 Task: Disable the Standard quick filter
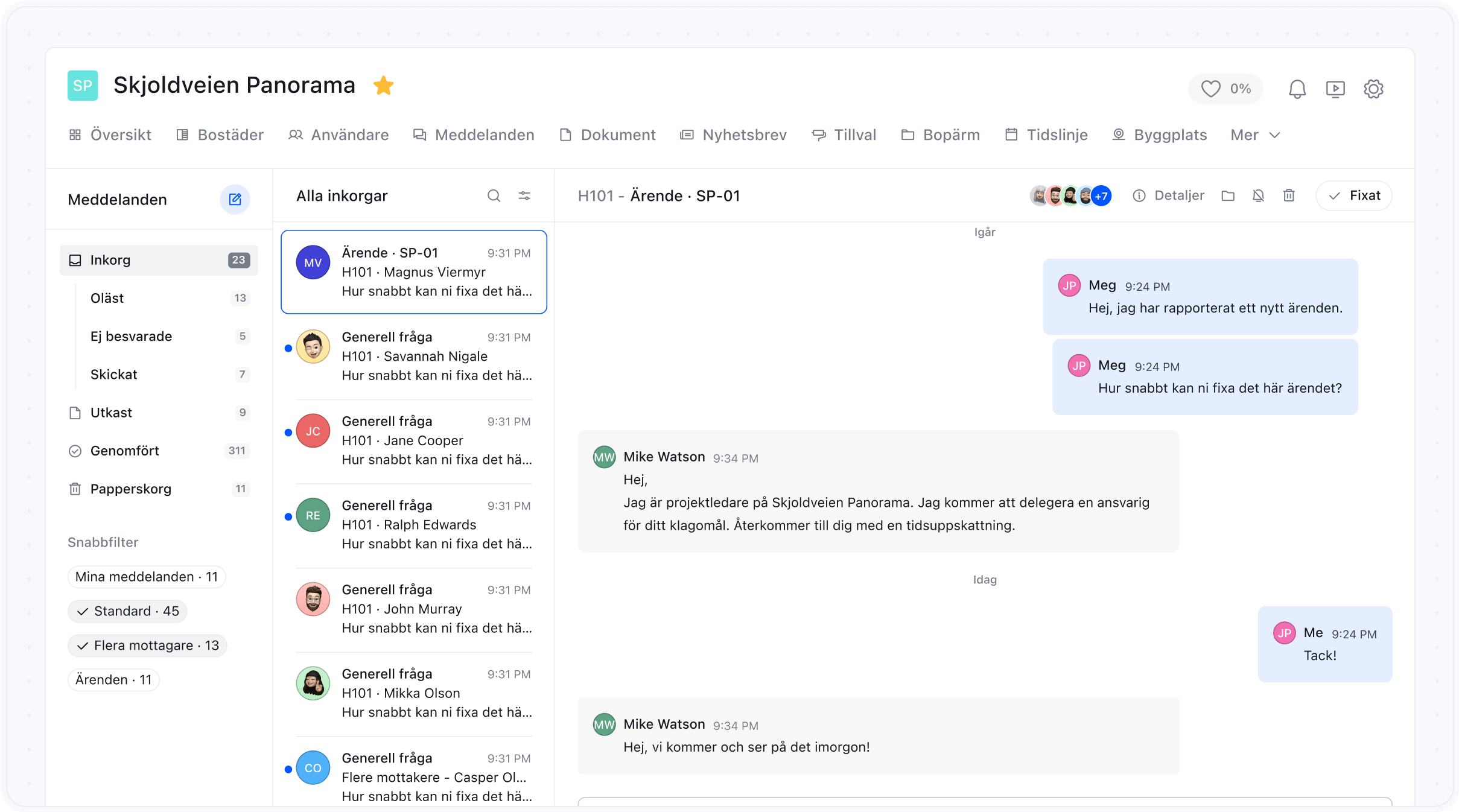pyautogui.click(x=127, y=611)
